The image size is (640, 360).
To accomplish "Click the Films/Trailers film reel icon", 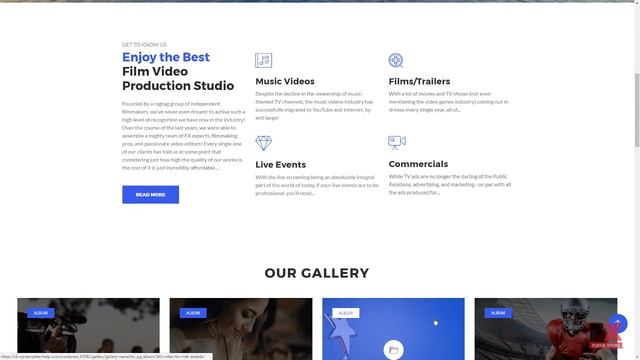I will coord(396,60).
